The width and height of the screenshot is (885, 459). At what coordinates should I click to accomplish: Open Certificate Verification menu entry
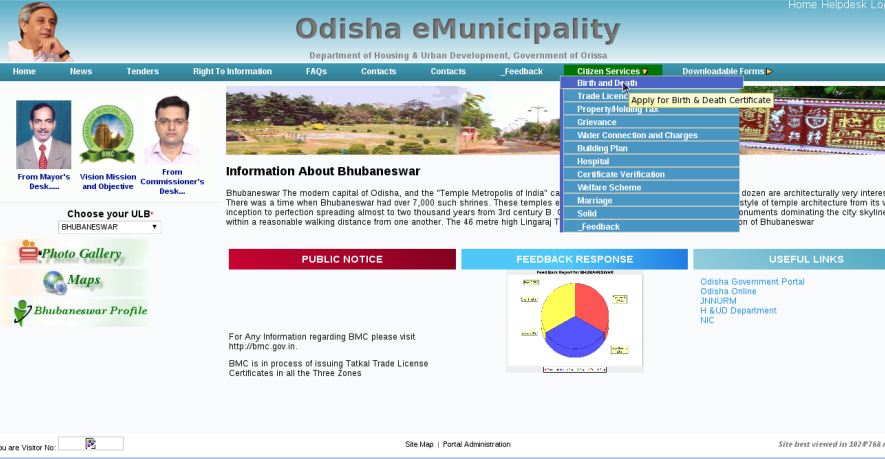click(651, 174)
